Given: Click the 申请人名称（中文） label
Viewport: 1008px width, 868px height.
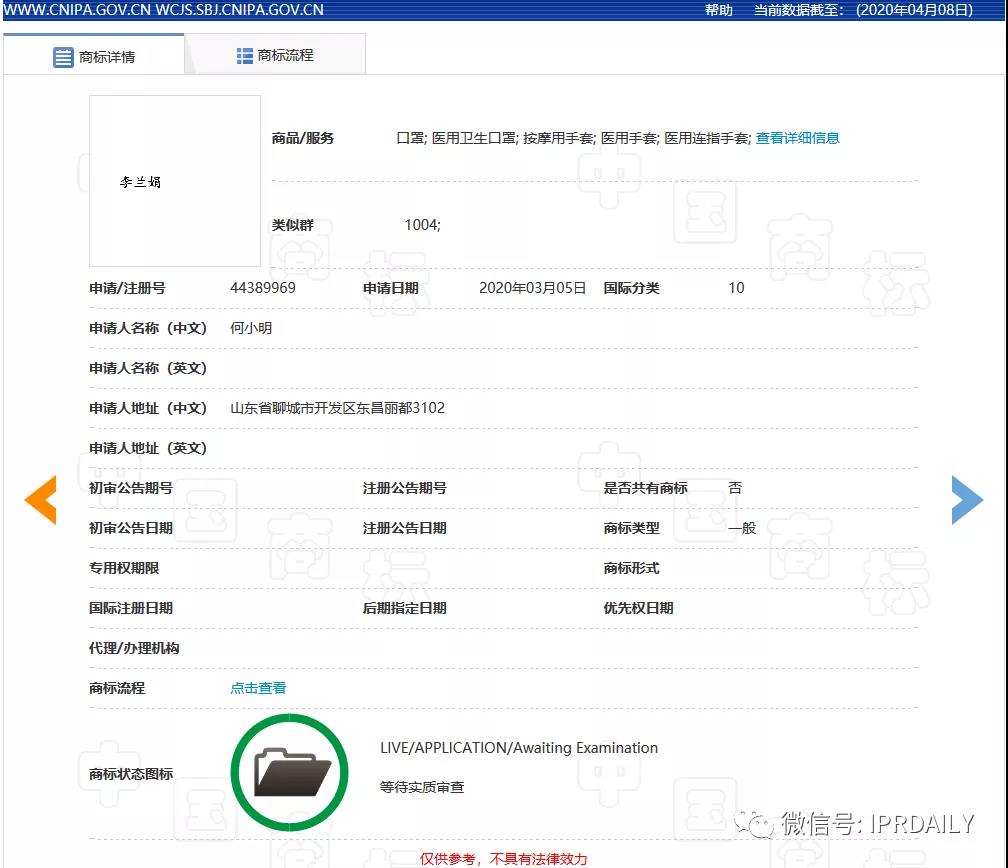Looking at the screenshot, I should [148, 328].
